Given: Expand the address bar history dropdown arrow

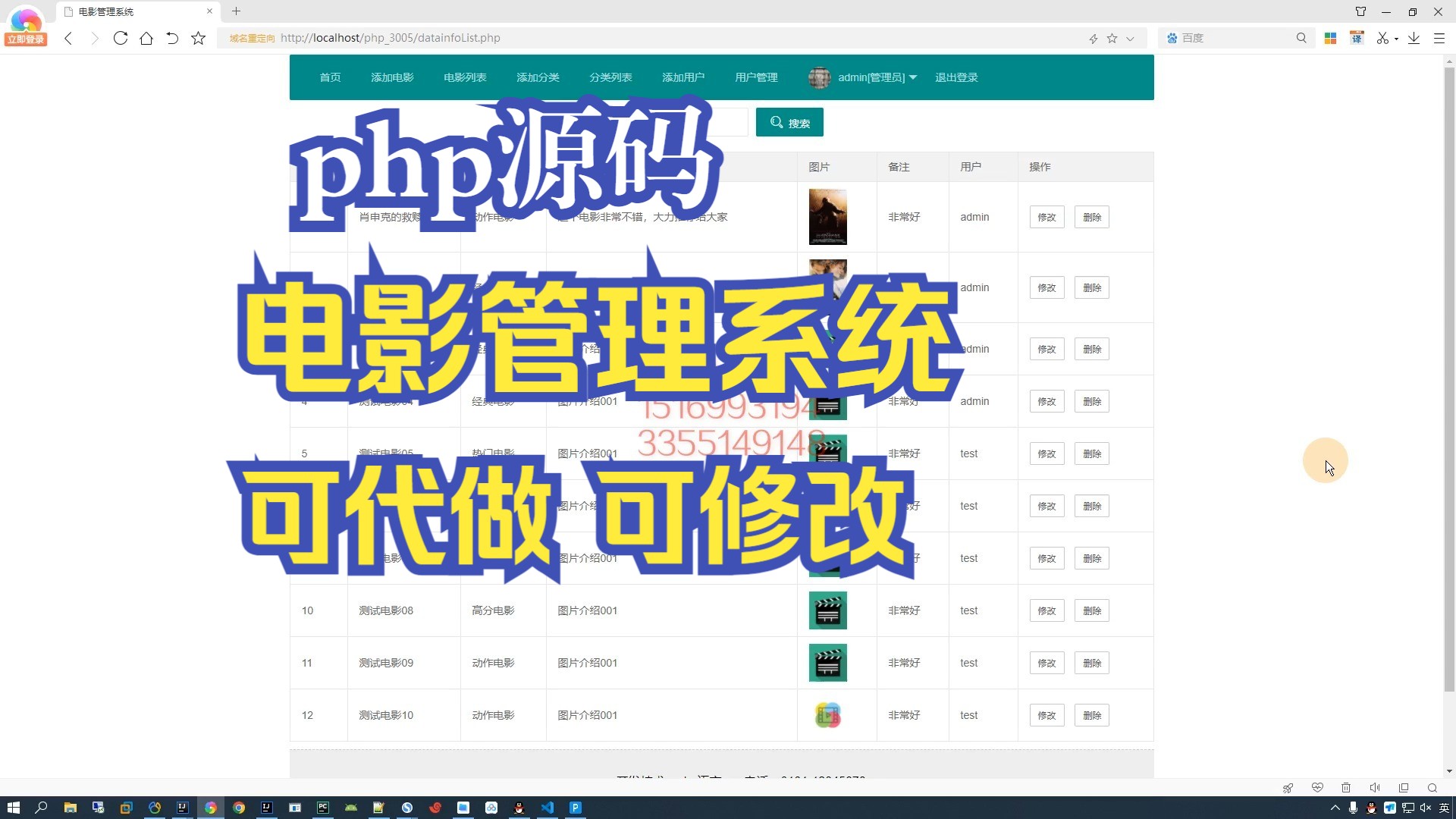Looking at the screenshot, I should pyautogui.click(x=1130, y=39).
